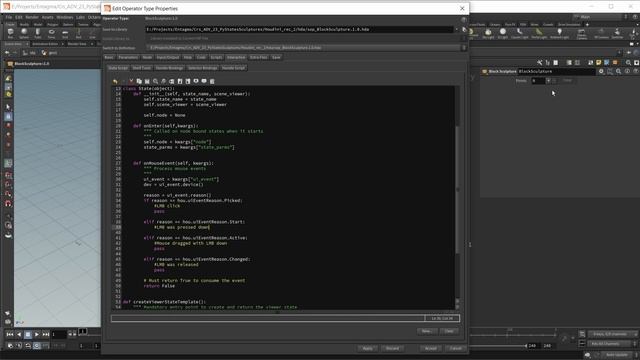Switch to Shelf Tools sub-tab
Image resolution: width=640 pixels, height=360 pixels.
point(142,68)
